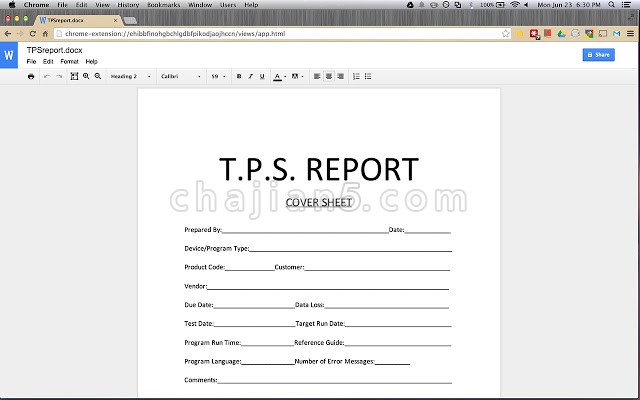Redo the last undone edit
Viewport: 640px width, 400px height.
[x=59, y=76]
